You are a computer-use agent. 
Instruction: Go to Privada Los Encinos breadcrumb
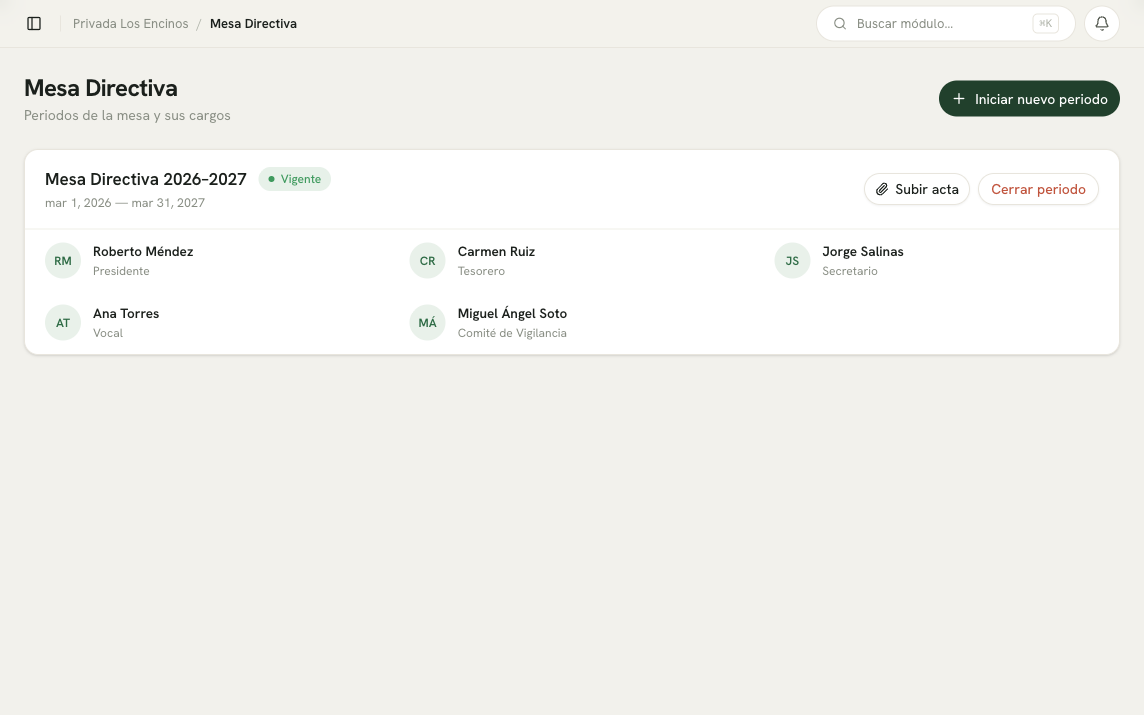131,23
